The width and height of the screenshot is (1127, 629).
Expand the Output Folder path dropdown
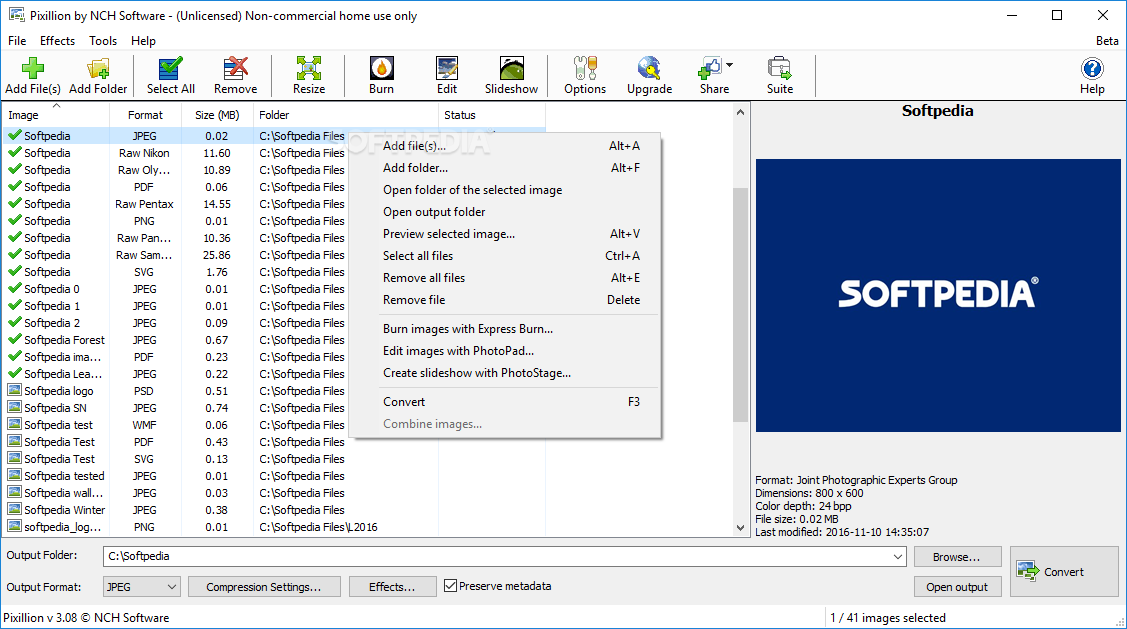898,556
